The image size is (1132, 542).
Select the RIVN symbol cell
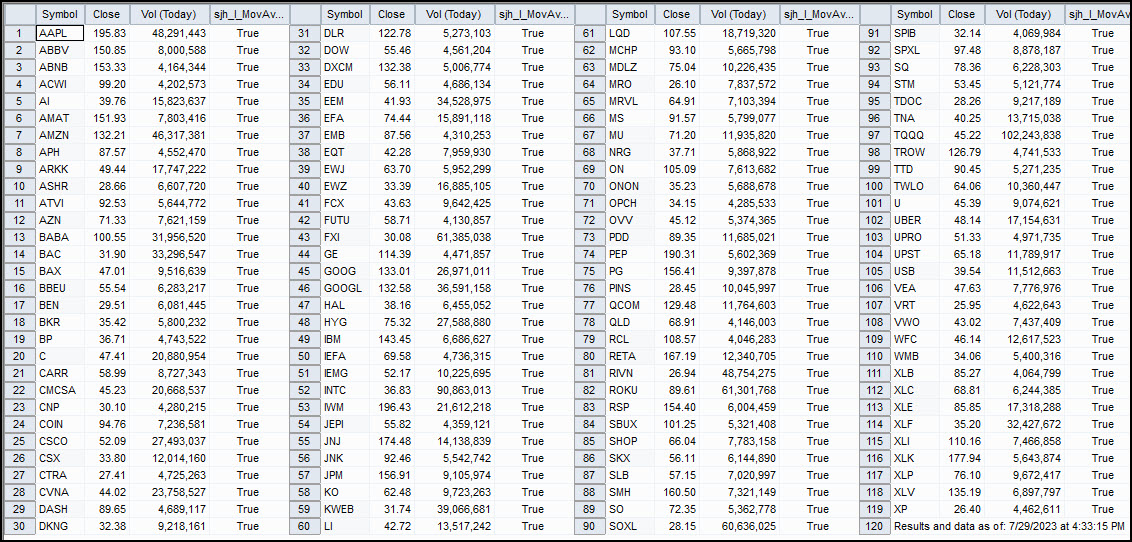pyautogui.click(x=630, y=374)
